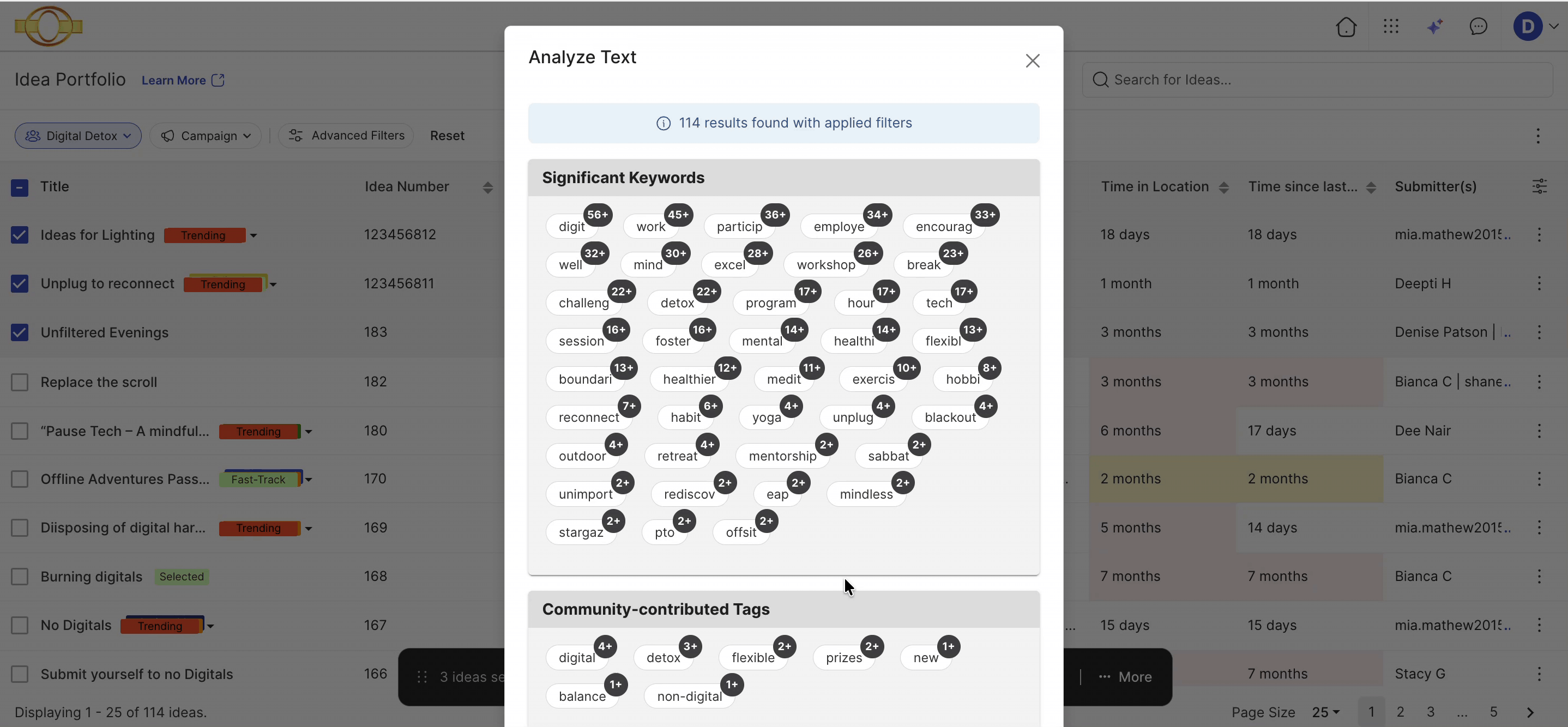
Task: Open column settings sliders icon
Action: click(1540, 186)
